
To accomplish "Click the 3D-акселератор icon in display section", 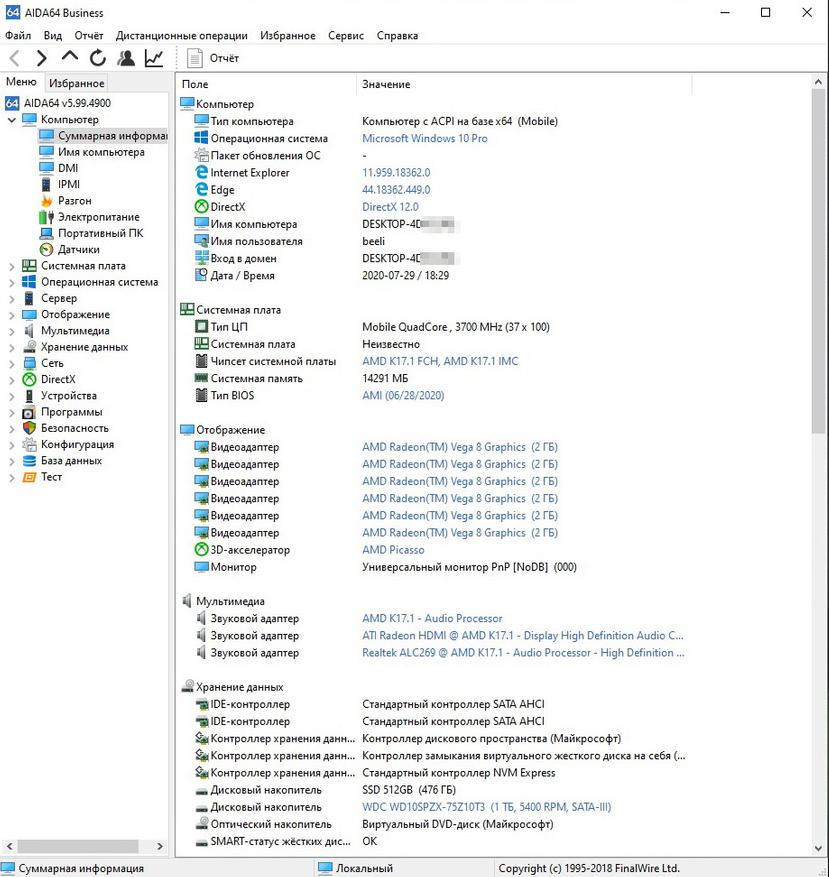I will tap(201, 550).
